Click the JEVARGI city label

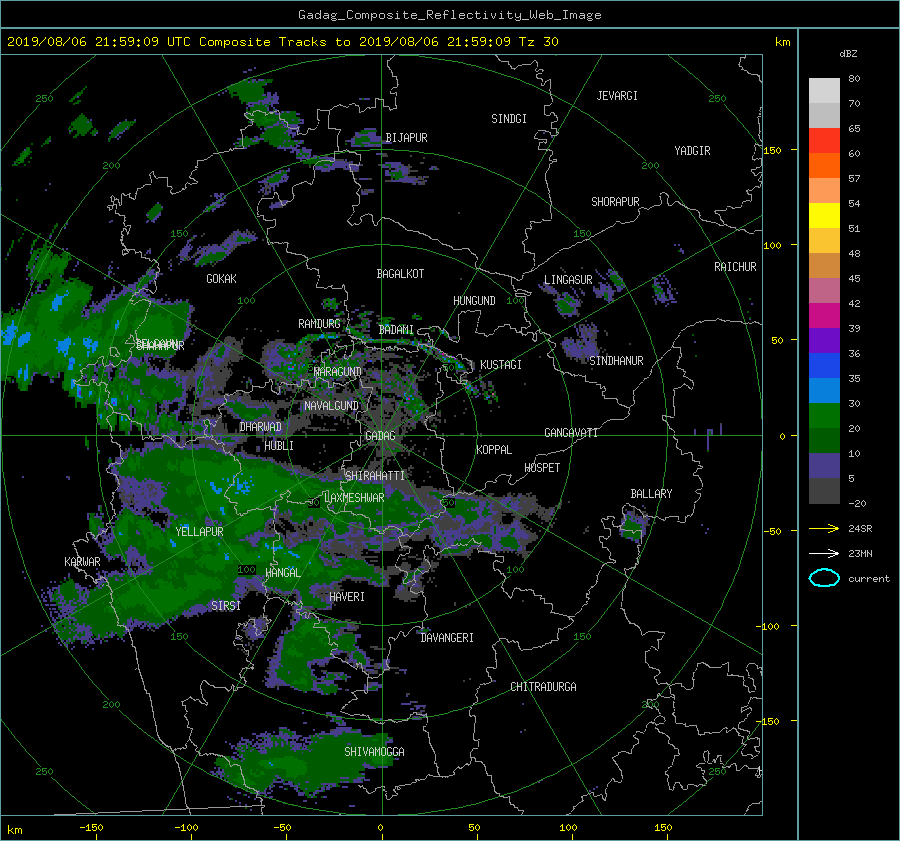click(x=617, y=96)
